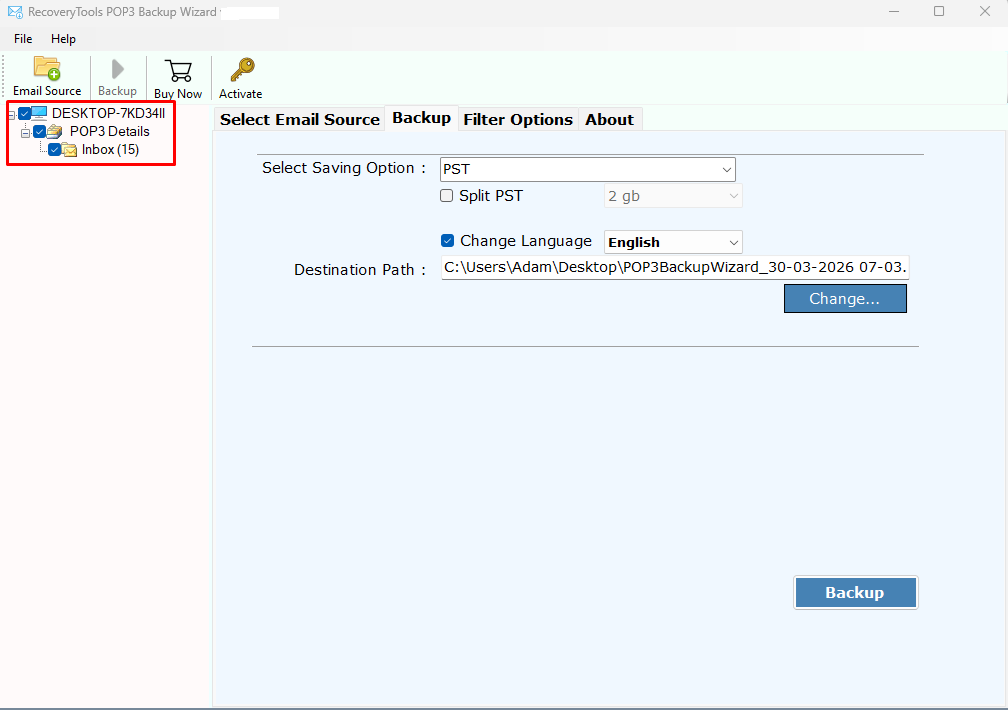This screenshot has height=710, width=1008.
Task: Uncheck the POP3 Details checkbox
Action: coord(39,131)
